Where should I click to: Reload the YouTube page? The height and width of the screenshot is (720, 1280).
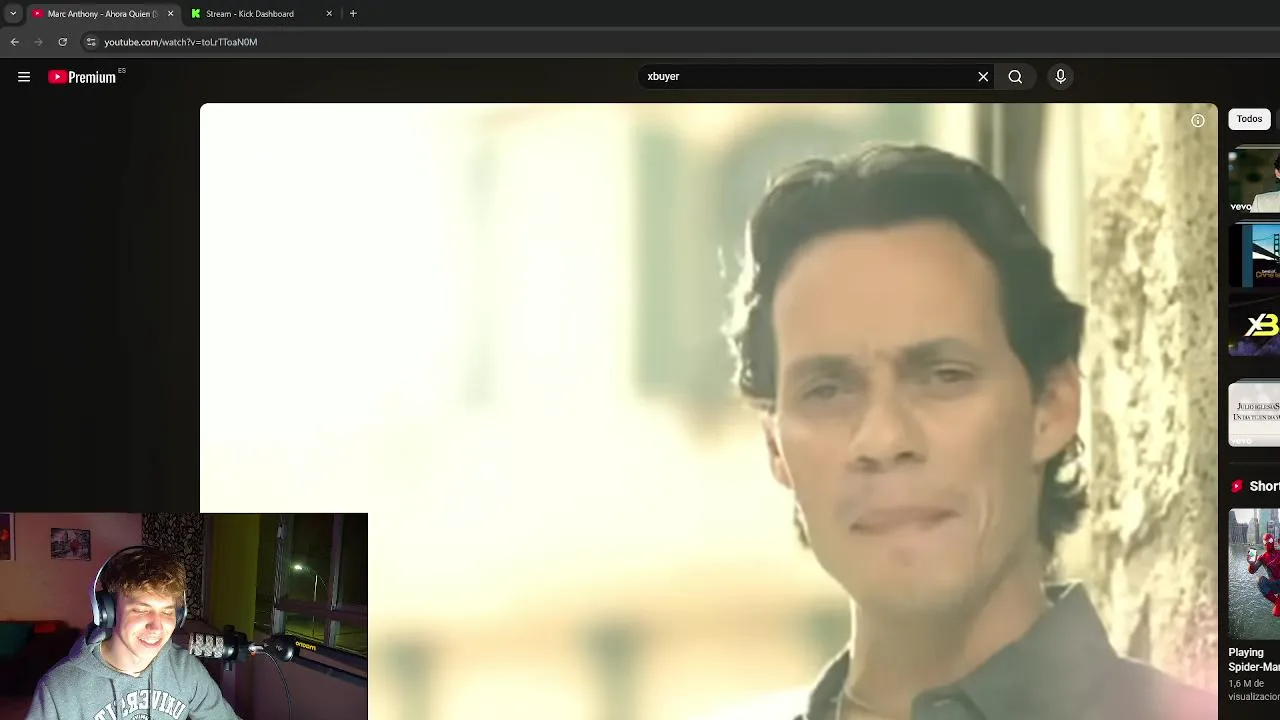click(63, 42)
